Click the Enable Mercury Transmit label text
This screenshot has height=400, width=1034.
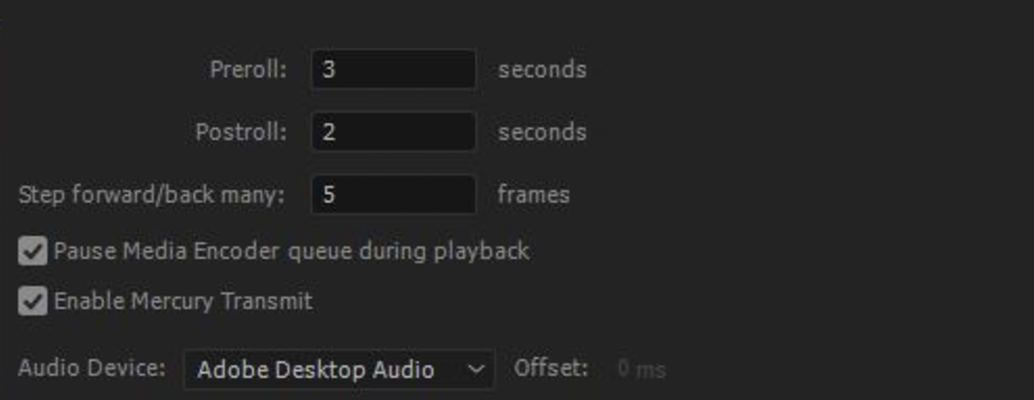(183, 301)
